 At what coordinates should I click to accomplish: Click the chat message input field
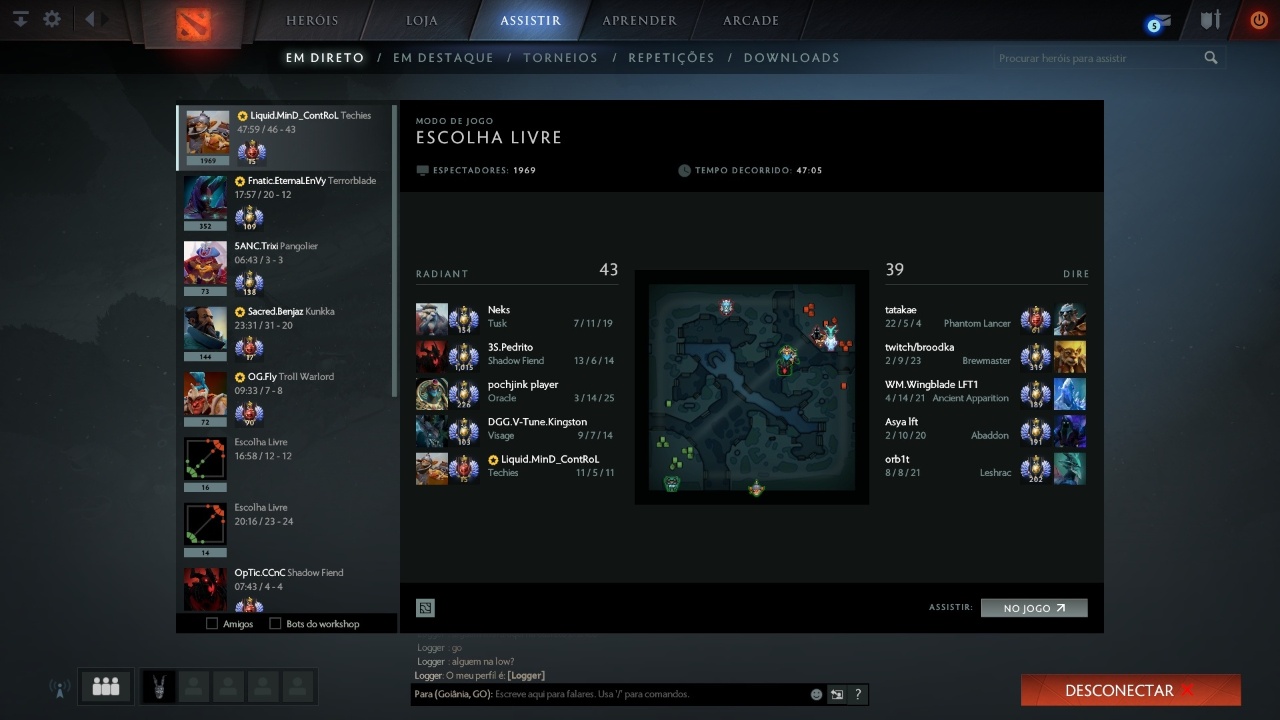point(610,694)
